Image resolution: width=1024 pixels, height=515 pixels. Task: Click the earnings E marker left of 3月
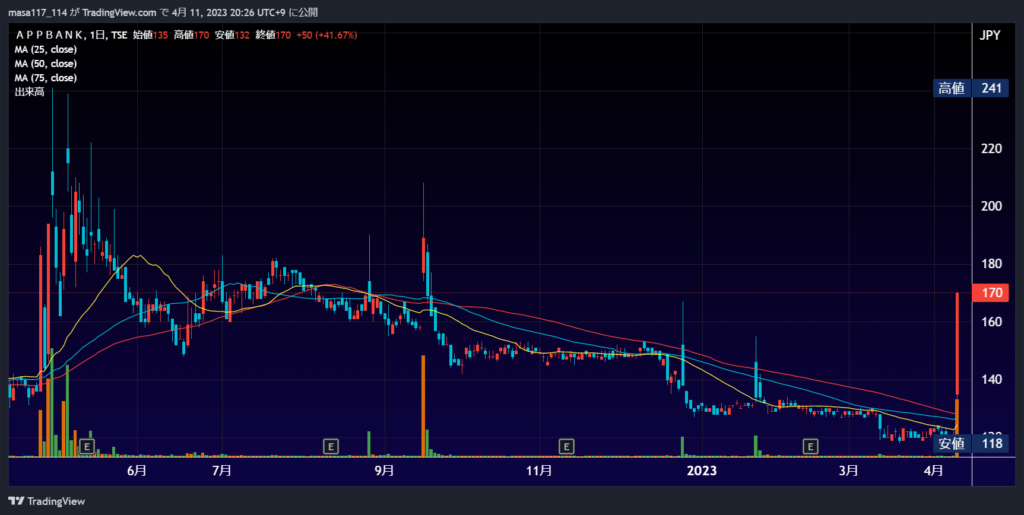(810, 446)
